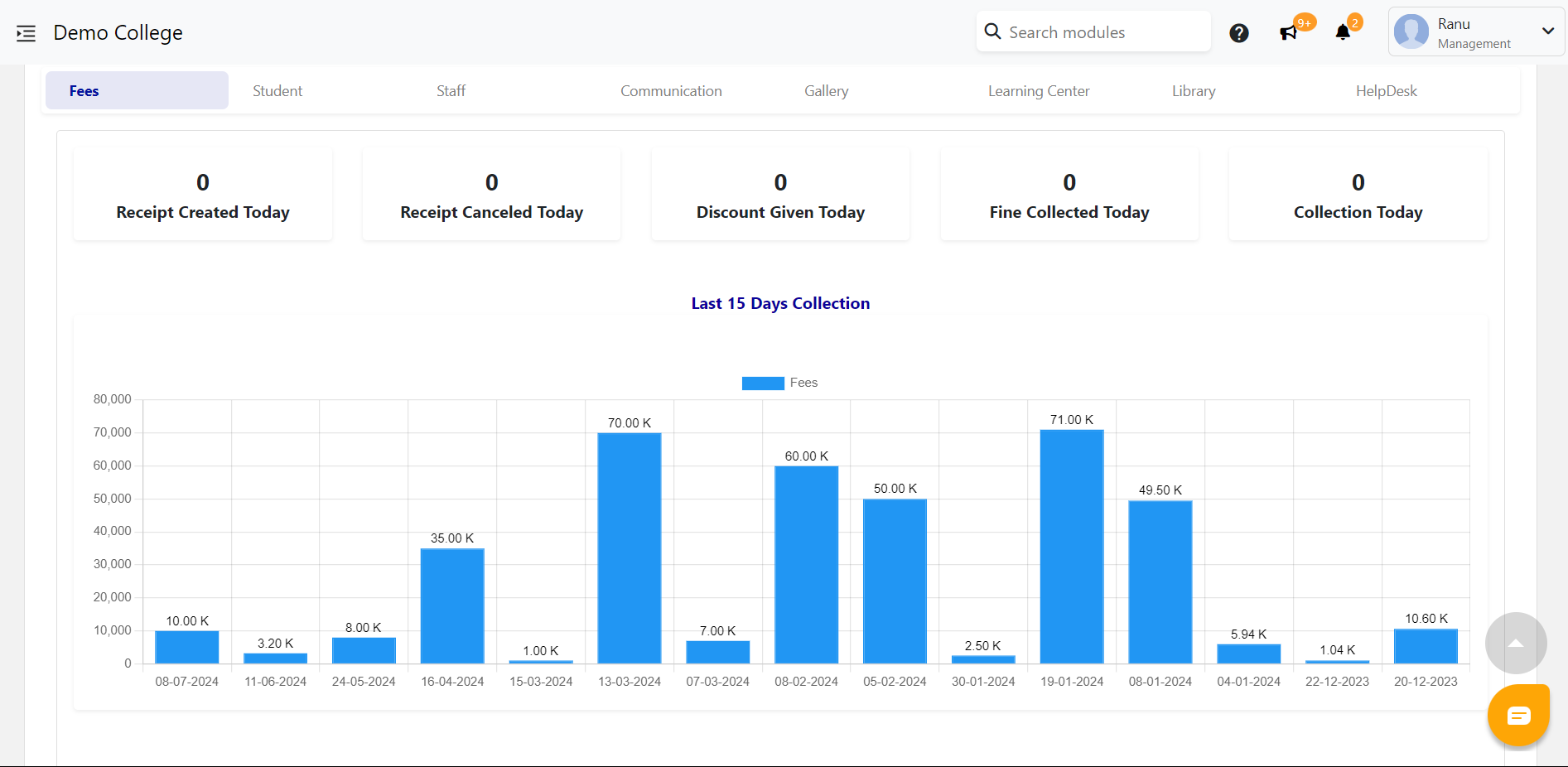Click the 10.60 K bar for 20-12-2023

1426,646
